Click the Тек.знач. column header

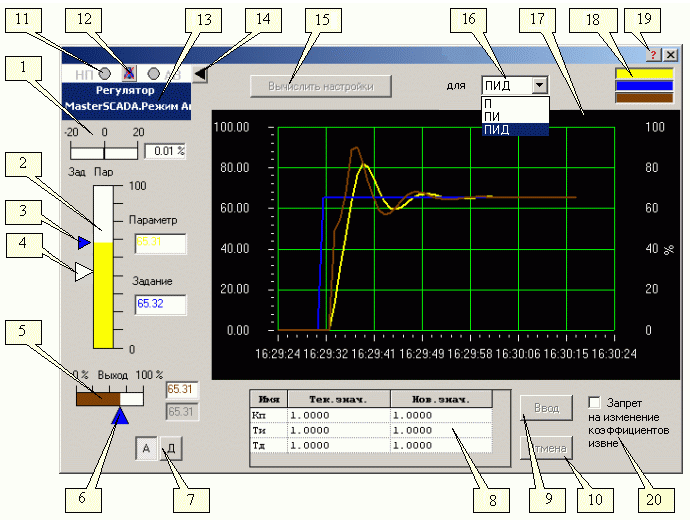coord(338,399)
